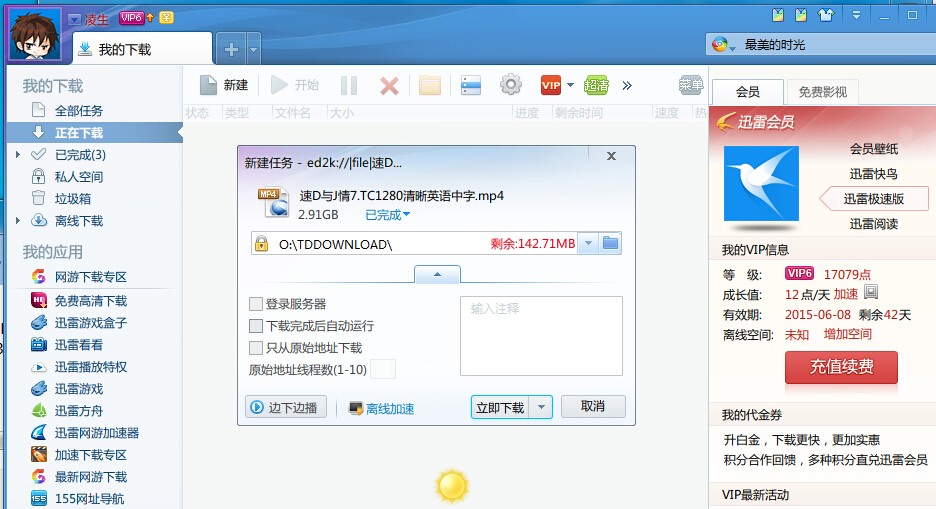Image resolution: width=936 pixels, height=509 pixels.
Task: Open 迅雷网游加速器 app
Action: pyautogui.click(x=97, y=433)
